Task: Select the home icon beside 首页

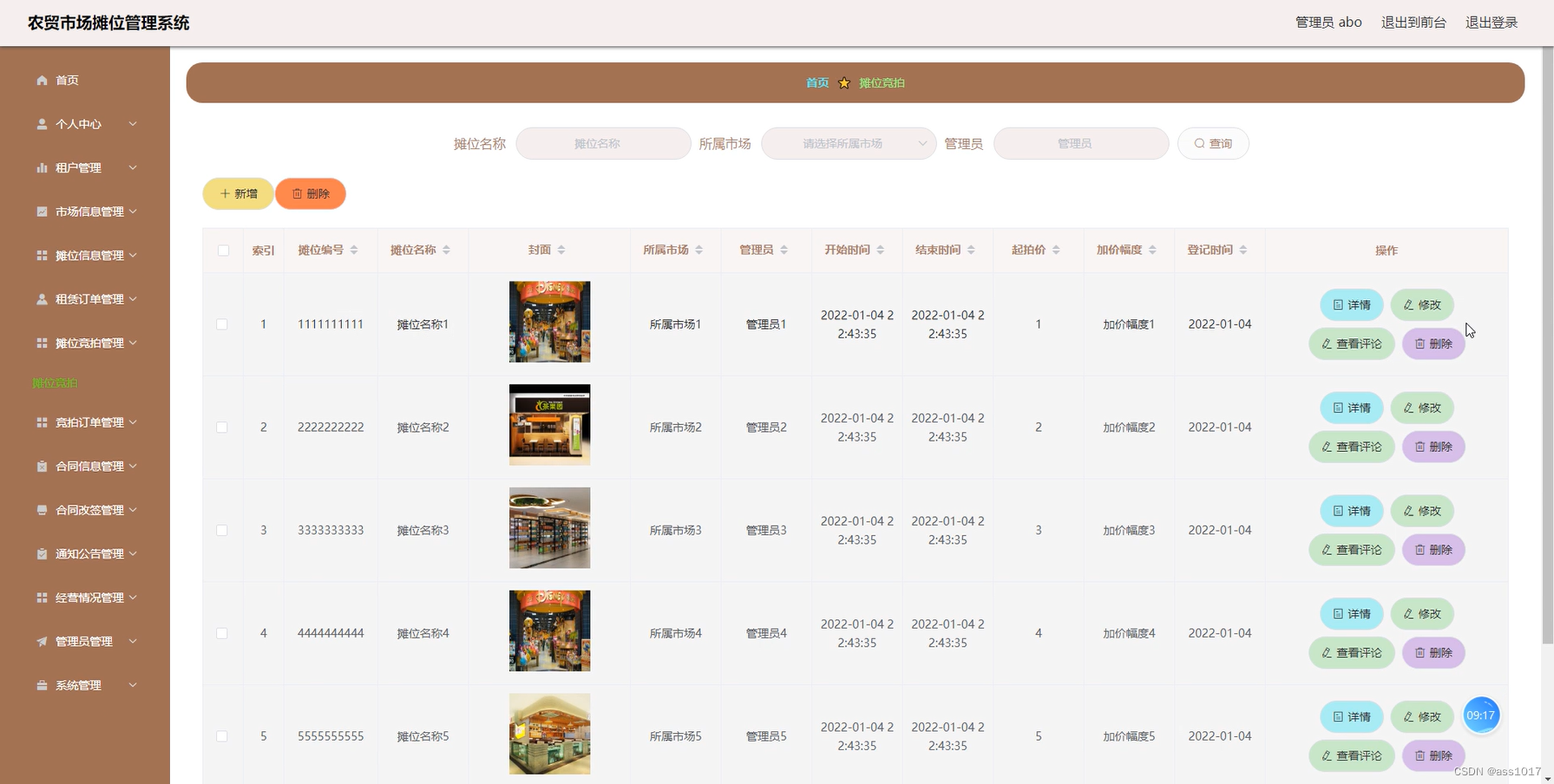Action: pos(41,80)
